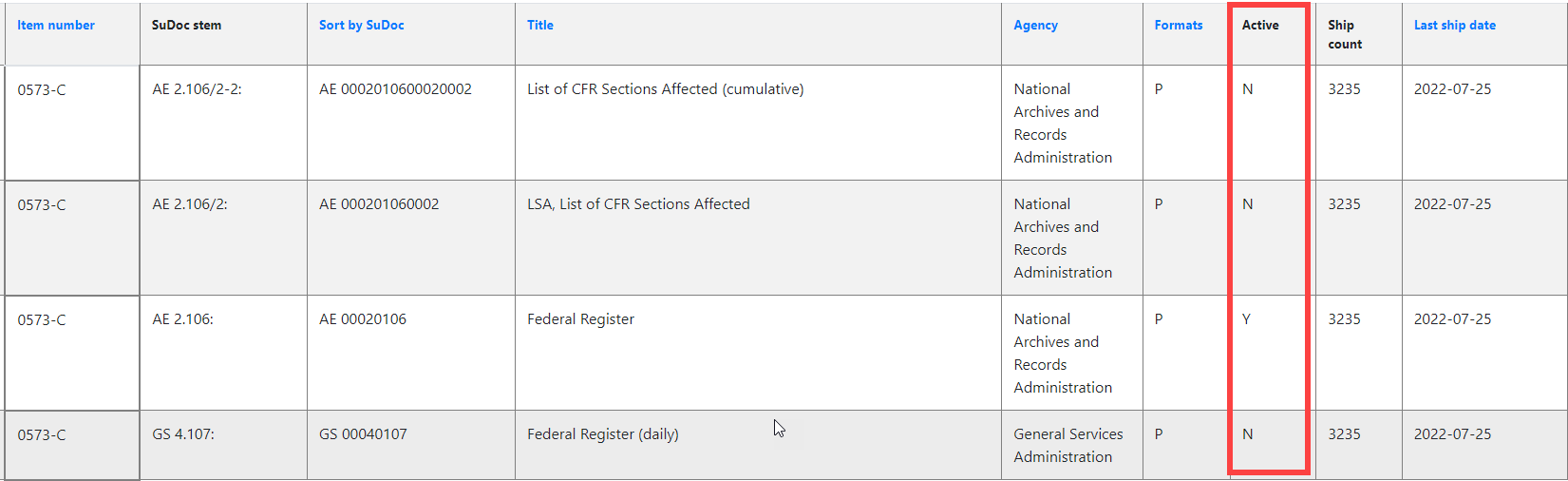Select the "AE 000201060002" sort value cell
The width and height of the screenshot is (1568, 481).
379,204
